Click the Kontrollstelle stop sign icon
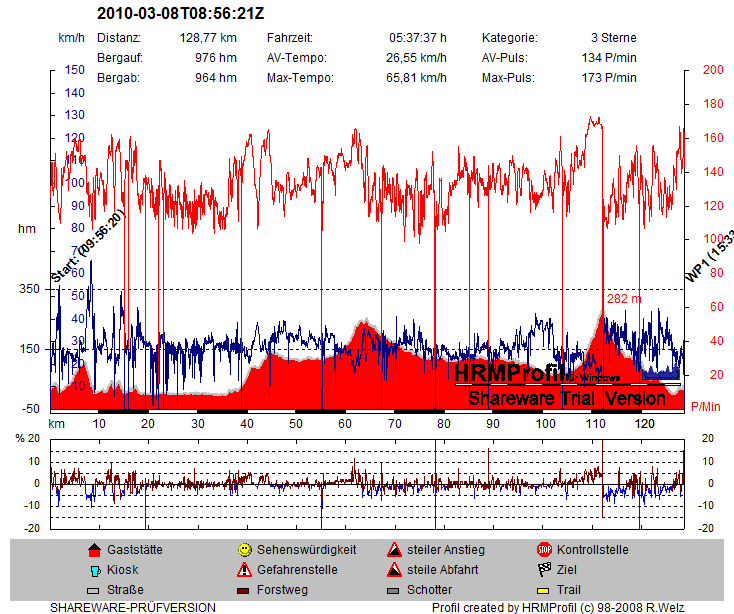The width and height of the screenshot is (734, 614). click(x=544, y=550)
